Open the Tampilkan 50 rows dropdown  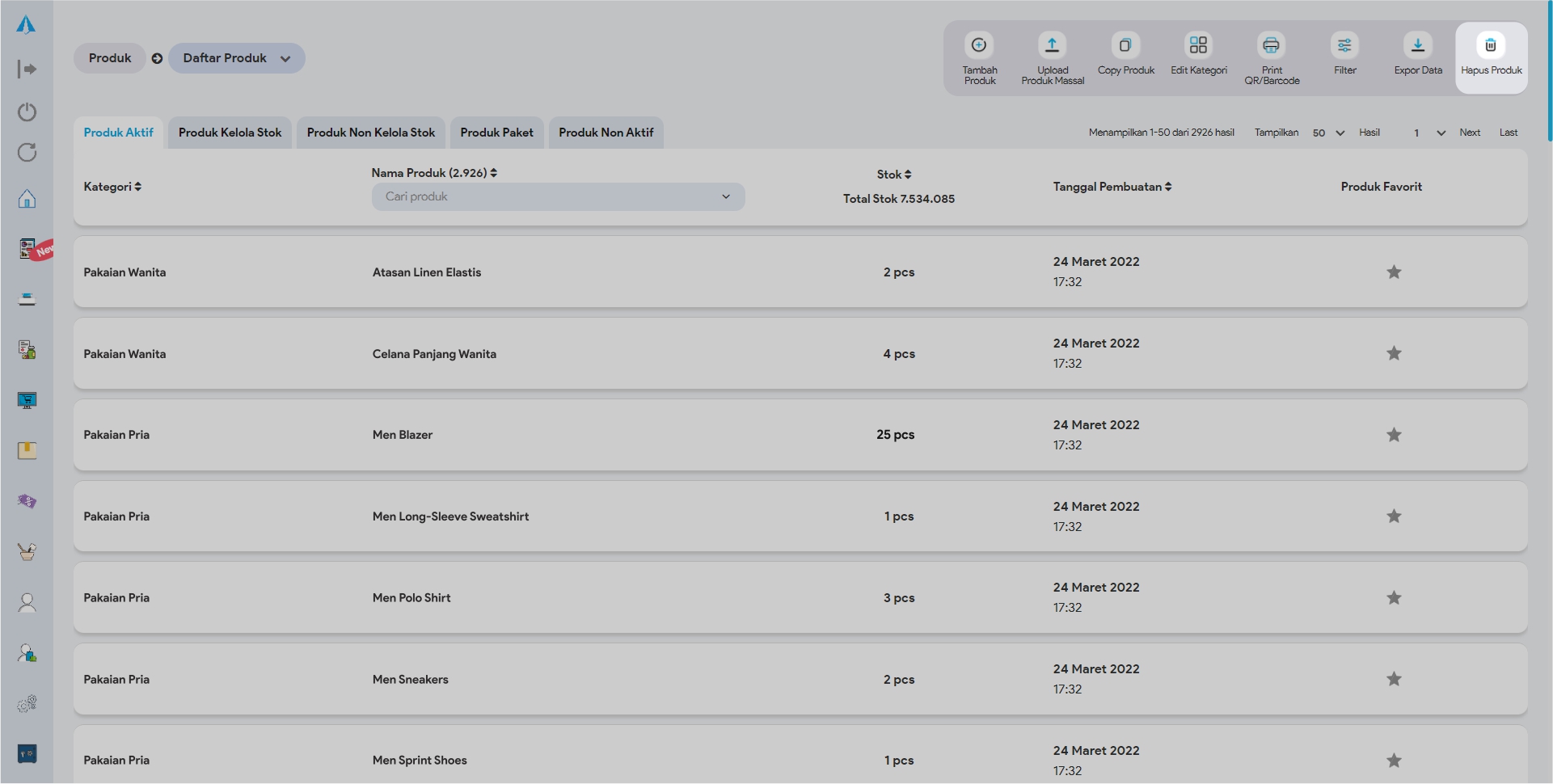(x=1328, y=133)
